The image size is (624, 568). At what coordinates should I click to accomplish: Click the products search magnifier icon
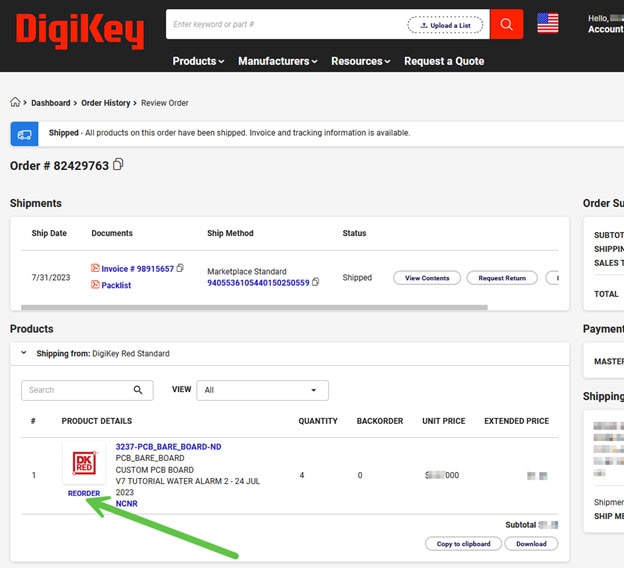tap(139, 390)
